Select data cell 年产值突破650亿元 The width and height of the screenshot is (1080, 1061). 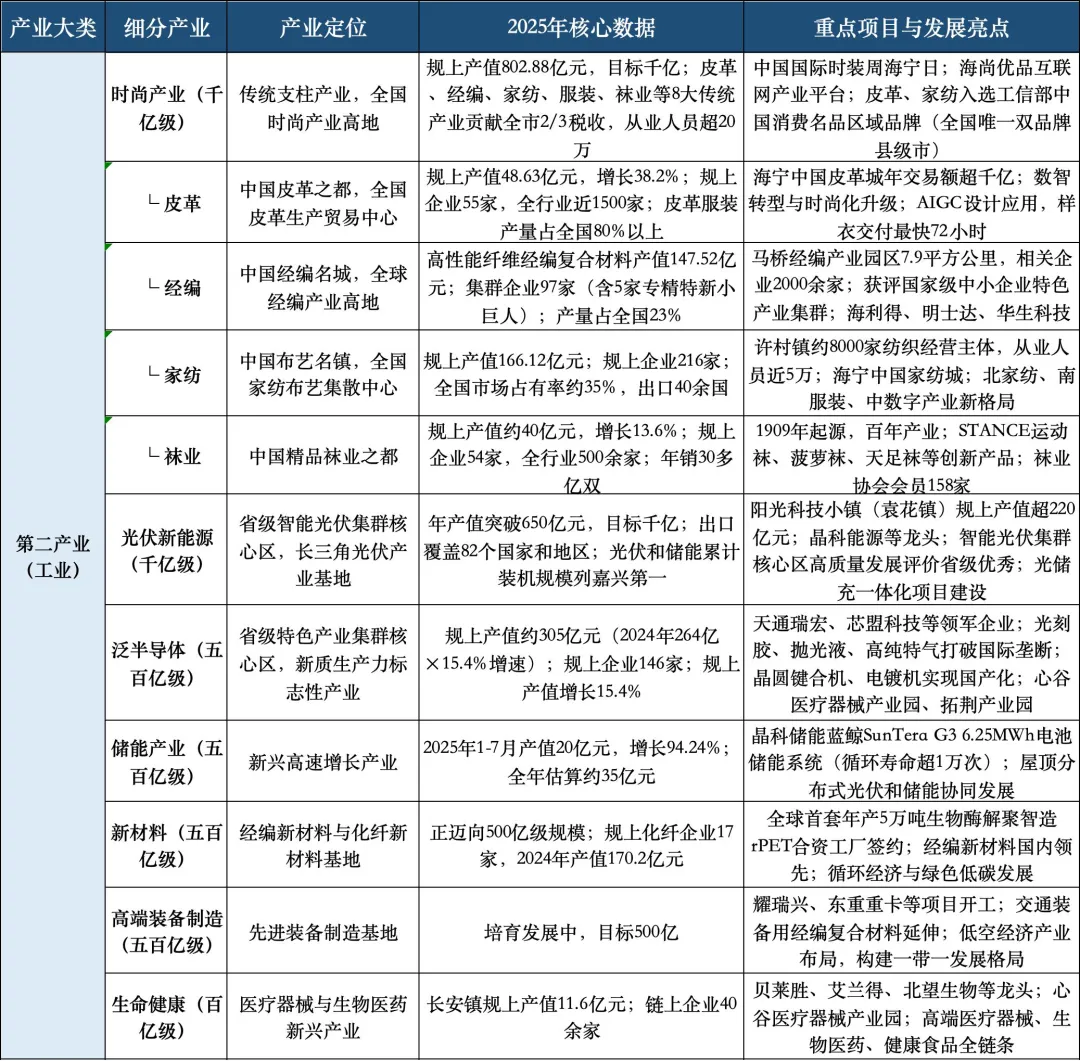pyautogui.click(x=581, y=550)
